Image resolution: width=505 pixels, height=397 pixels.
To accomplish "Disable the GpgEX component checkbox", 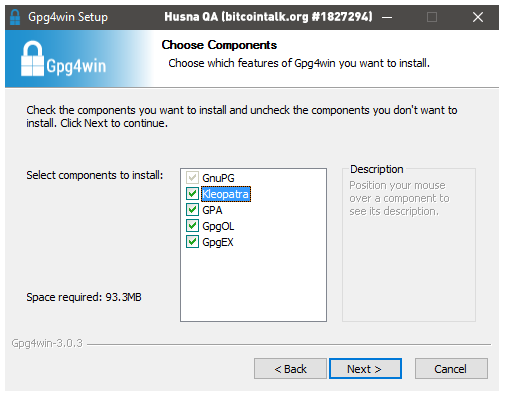I will (192, 242).
